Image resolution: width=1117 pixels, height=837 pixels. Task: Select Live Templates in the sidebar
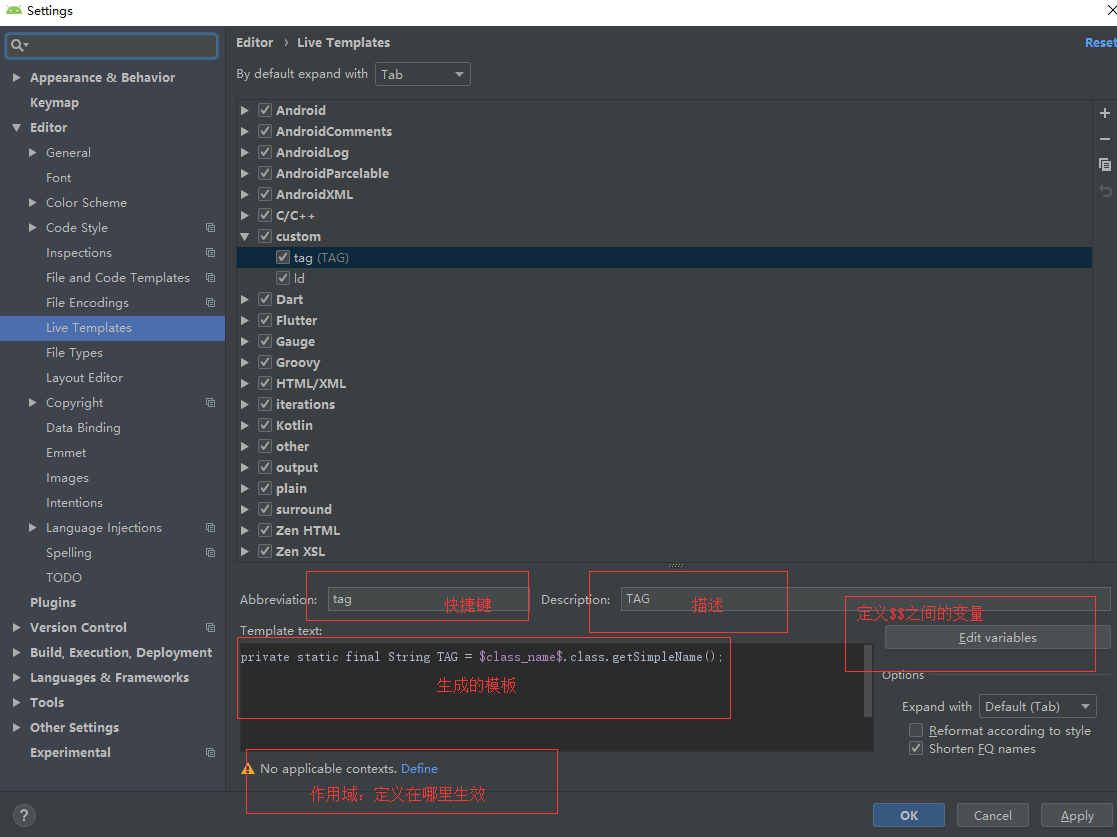pos(89,327)
